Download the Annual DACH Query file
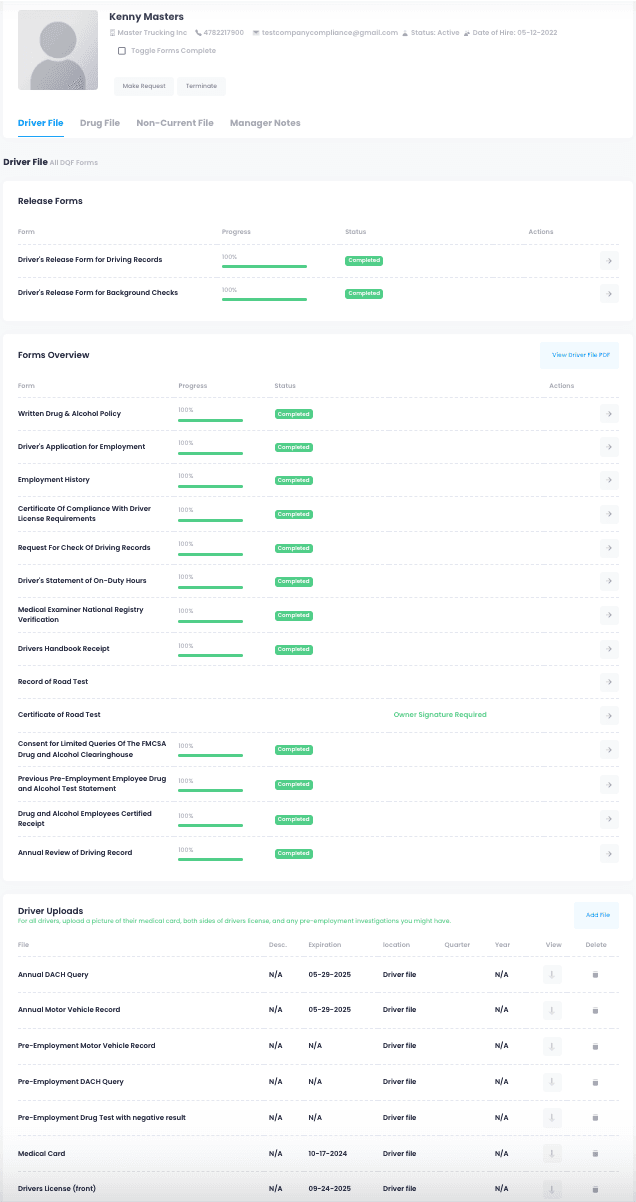The image size is (636, 1202). coord(552,974)
